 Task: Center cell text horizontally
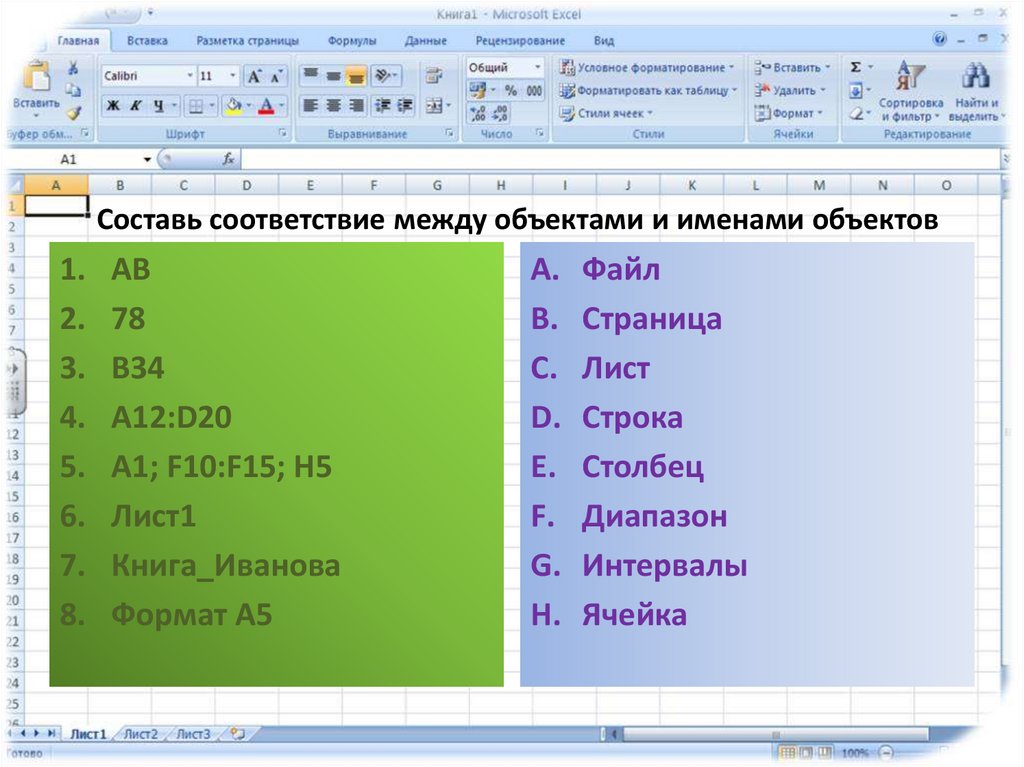334,105
